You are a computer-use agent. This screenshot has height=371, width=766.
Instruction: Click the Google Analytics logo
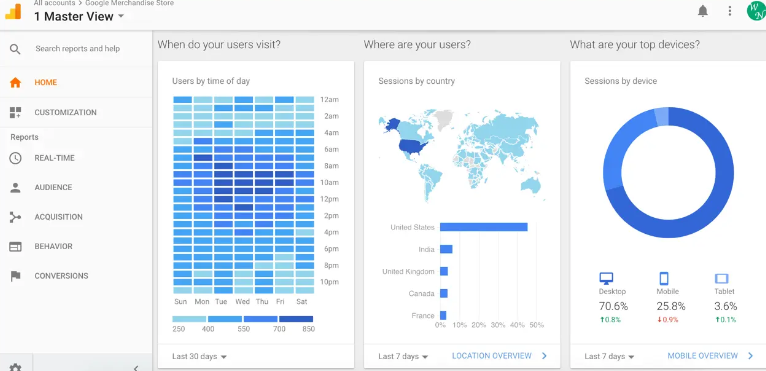tap(14, 12)
